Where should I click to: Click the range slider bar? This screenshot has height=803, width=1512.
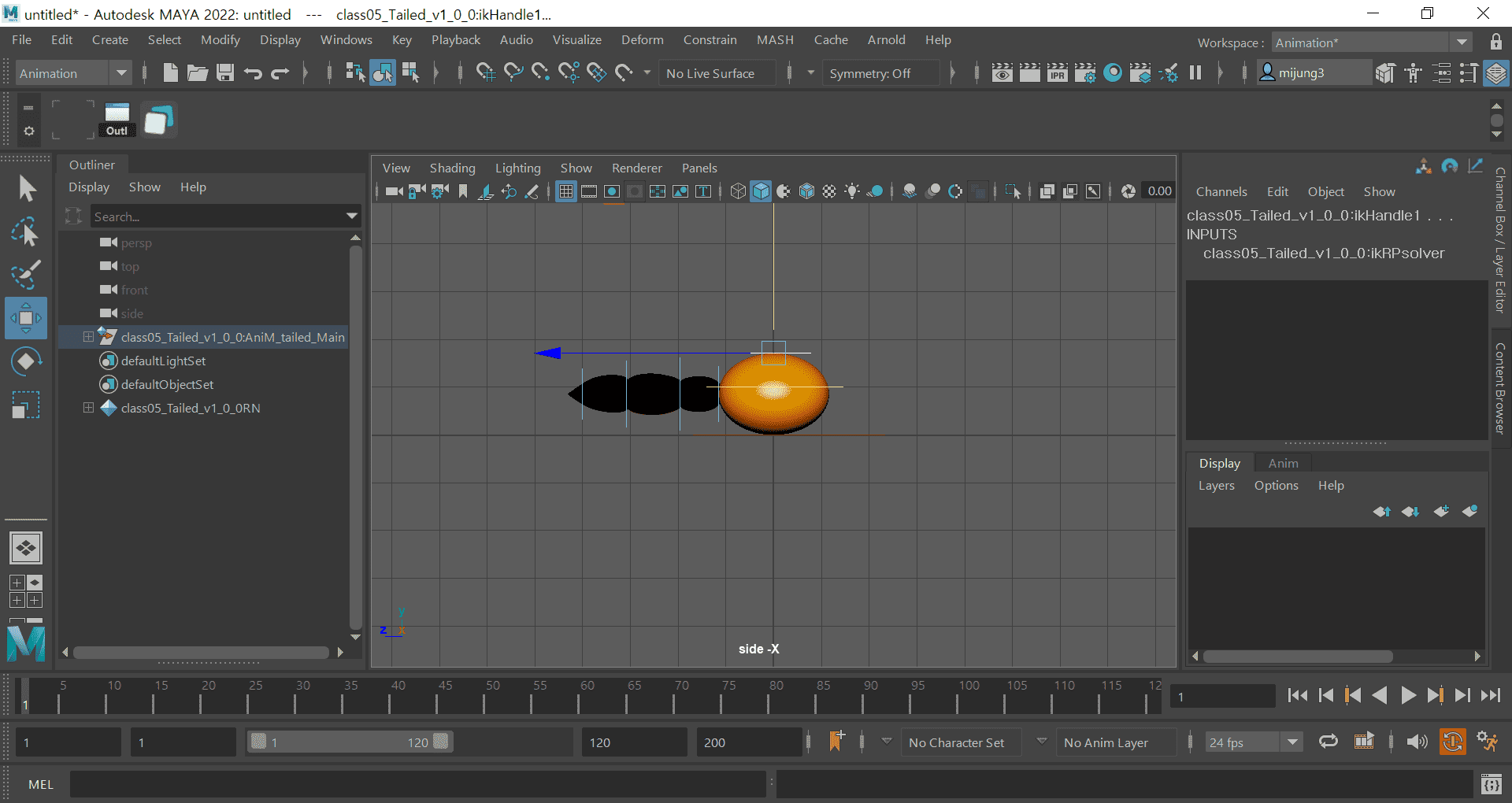pyautogui.click(x=349, y=742)
